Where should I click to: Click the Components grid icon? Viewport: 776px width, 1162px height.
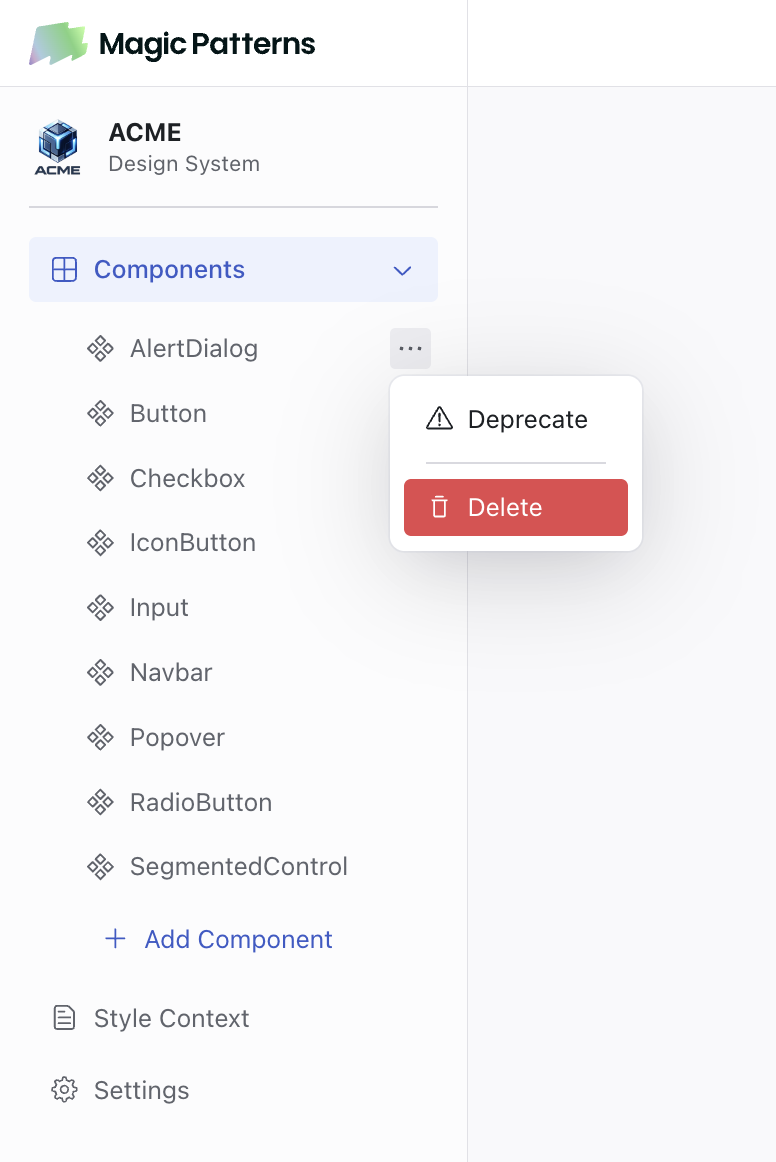click(x=64, y=270)
